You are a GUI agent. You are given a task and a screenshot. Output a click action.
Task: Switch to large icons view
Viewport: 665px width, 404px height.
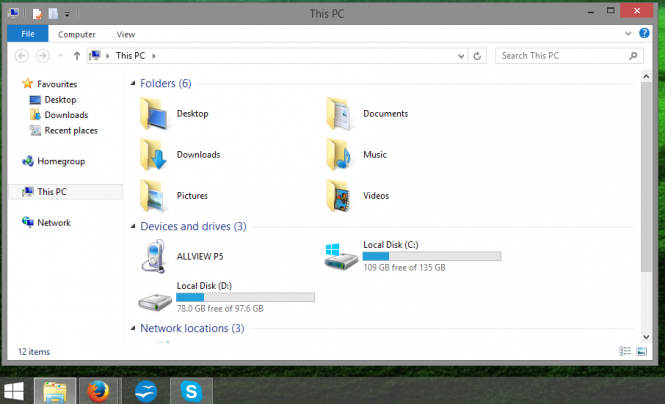coord(640,351)
